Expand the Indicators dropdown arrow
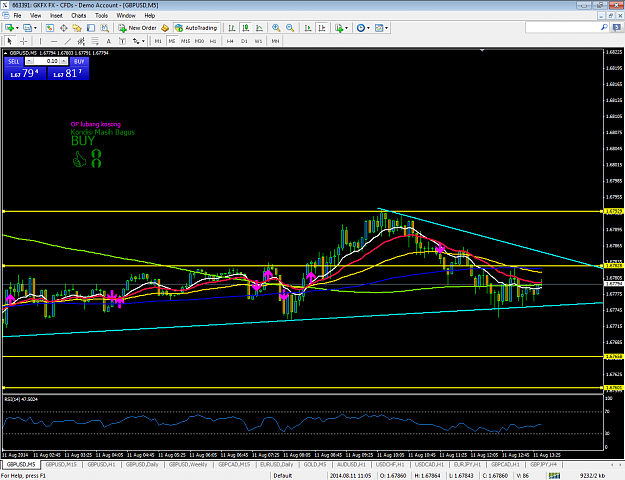Image resolution: width=625 pixels, height=480 pixels. coord(346,28)
